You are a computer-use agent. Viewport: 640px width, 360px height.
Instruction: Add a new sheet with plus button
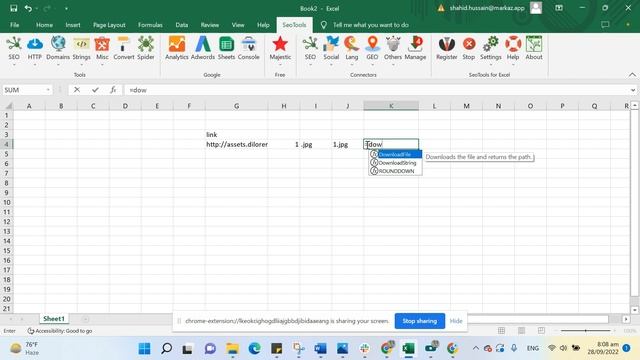coord(85,319)
